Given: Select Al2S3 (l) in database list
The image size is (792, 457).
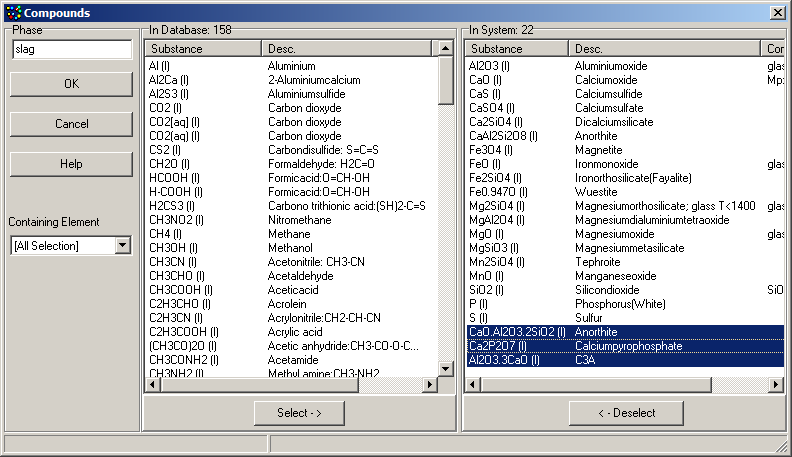Looking at the screenshot, I should [x=174, y=93].
